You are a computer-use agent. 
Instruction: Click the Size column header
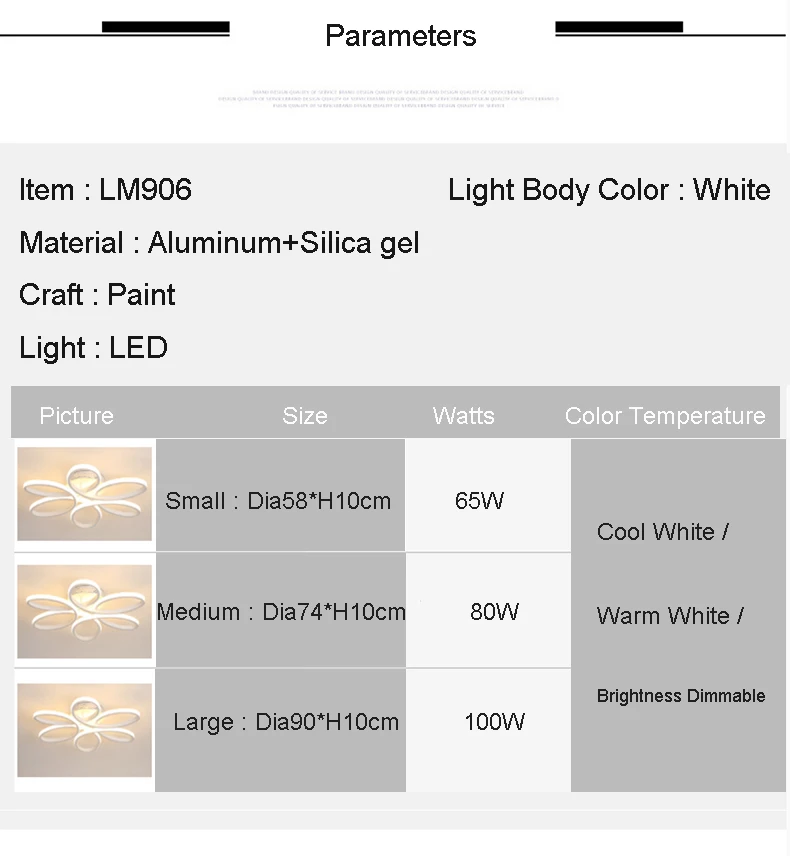tap(305, 416)
